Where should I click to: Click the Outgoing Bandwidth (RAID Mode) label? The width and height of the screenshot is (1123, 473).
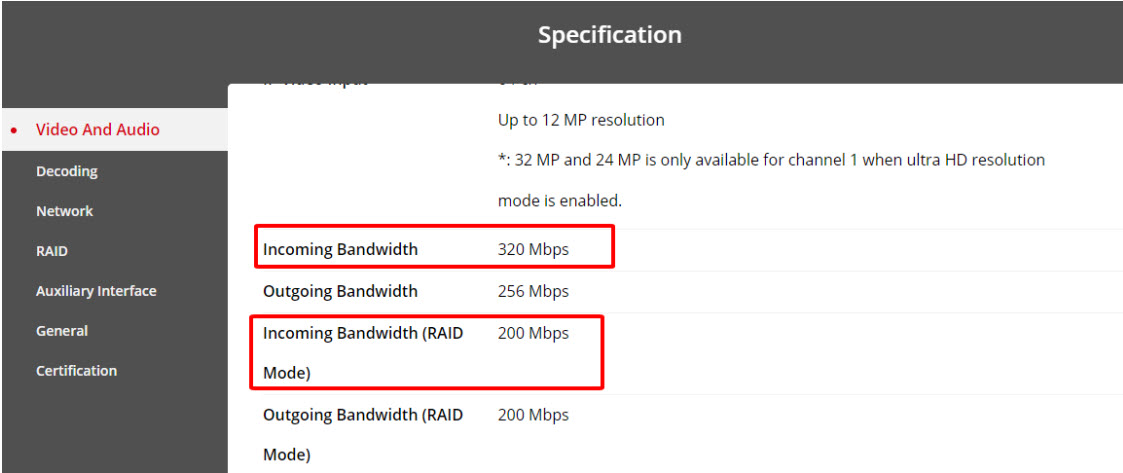tap(362, 415)
